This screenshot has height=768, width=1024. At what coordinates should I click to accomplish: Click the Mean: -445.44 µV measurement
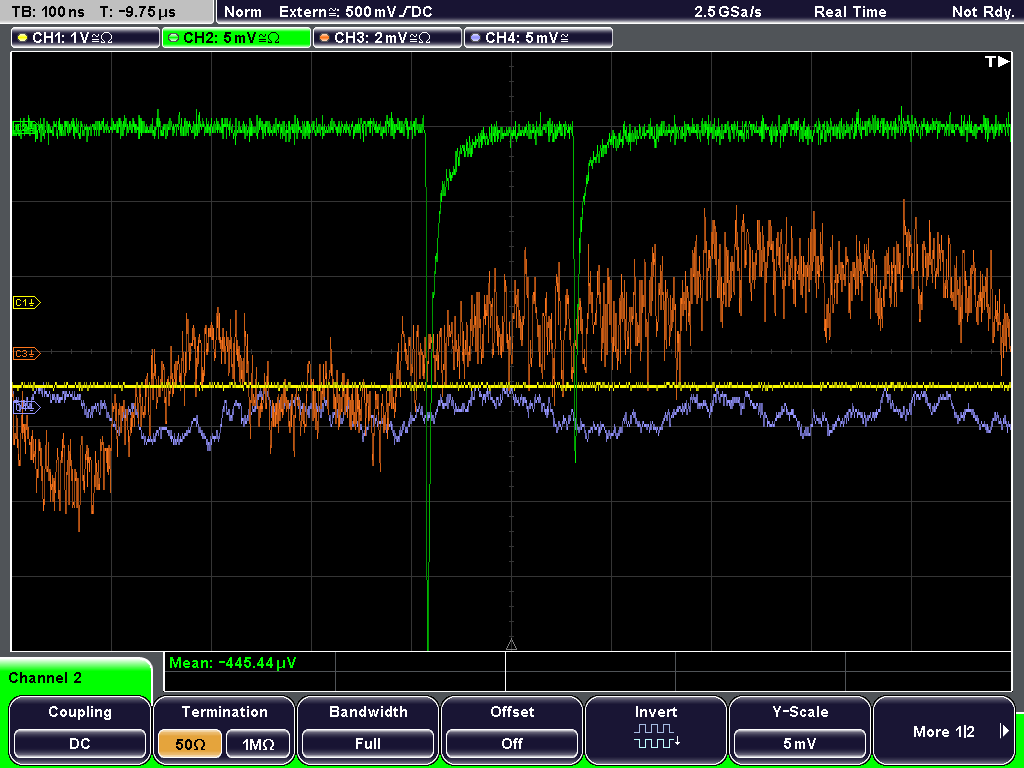click(x=232, y=663)
